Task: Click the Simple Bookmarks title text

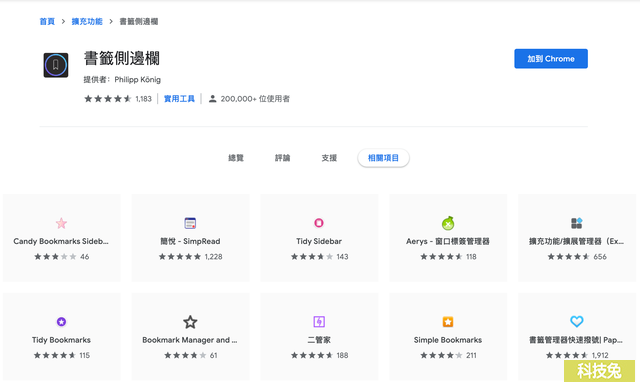Action: [x=448, y=340]
